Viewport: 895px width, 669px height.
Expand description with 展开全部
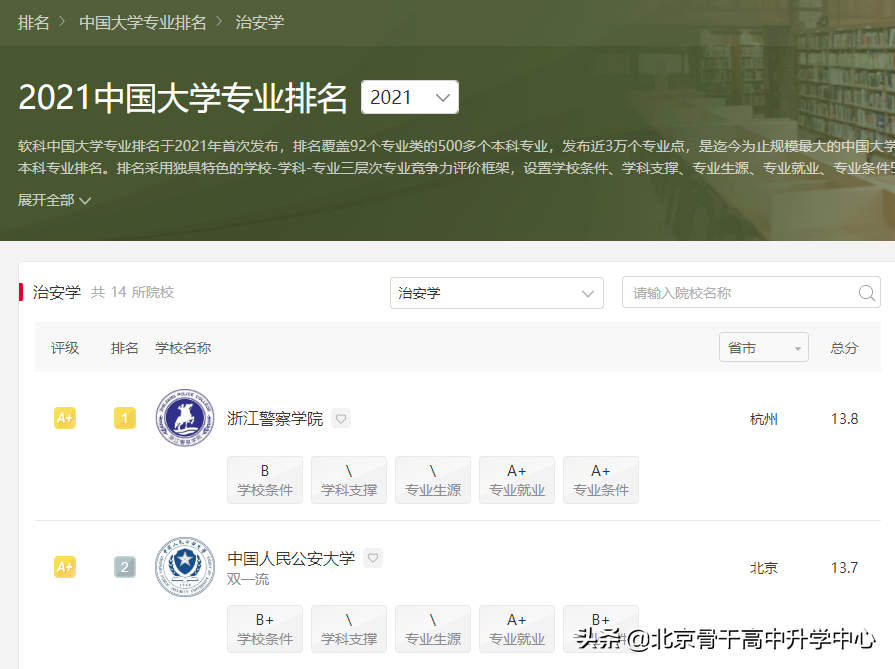[x=54, y=200]
